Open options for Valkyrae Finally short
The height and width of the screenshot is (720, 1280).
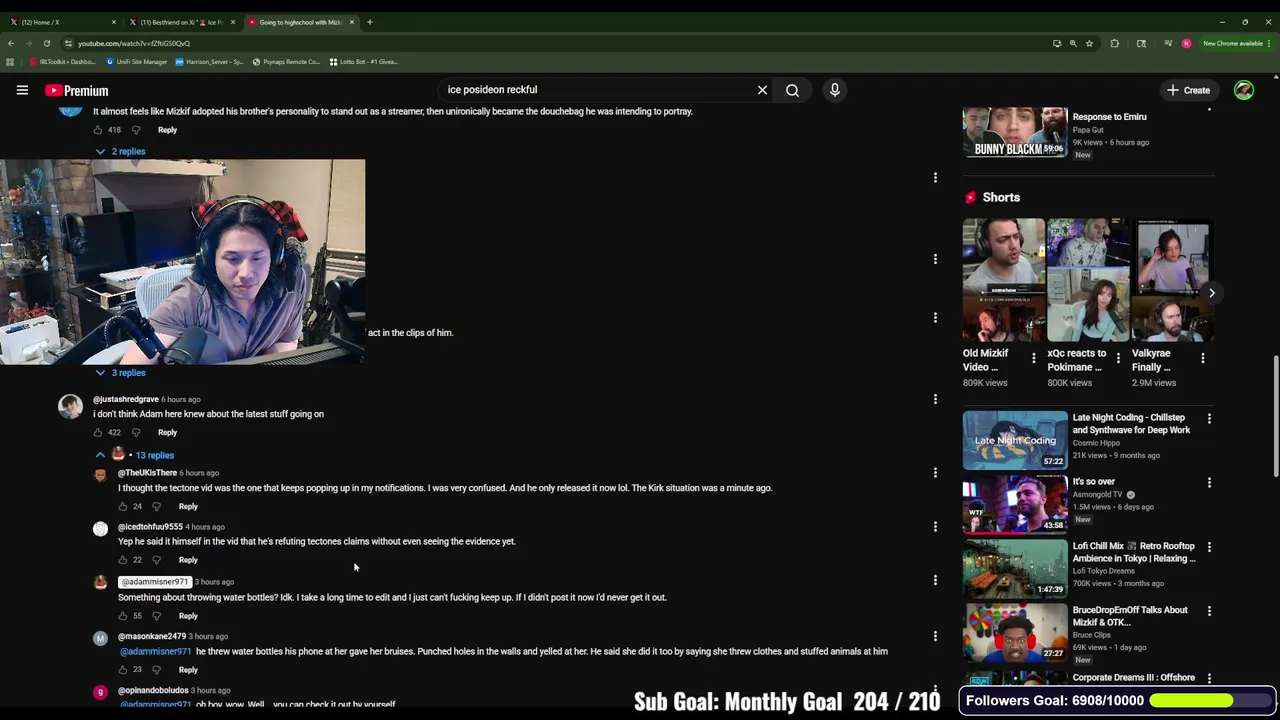[1202, 358]
